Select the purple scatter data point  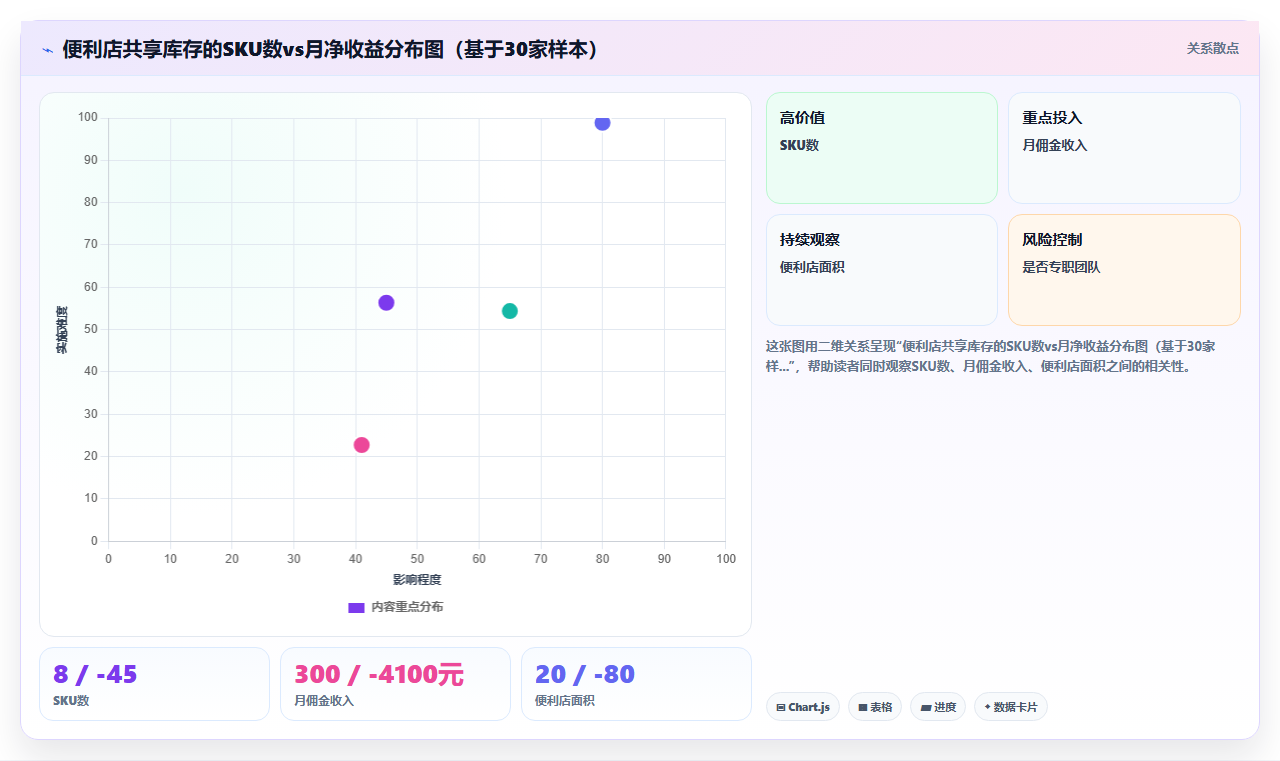[386, 303]
